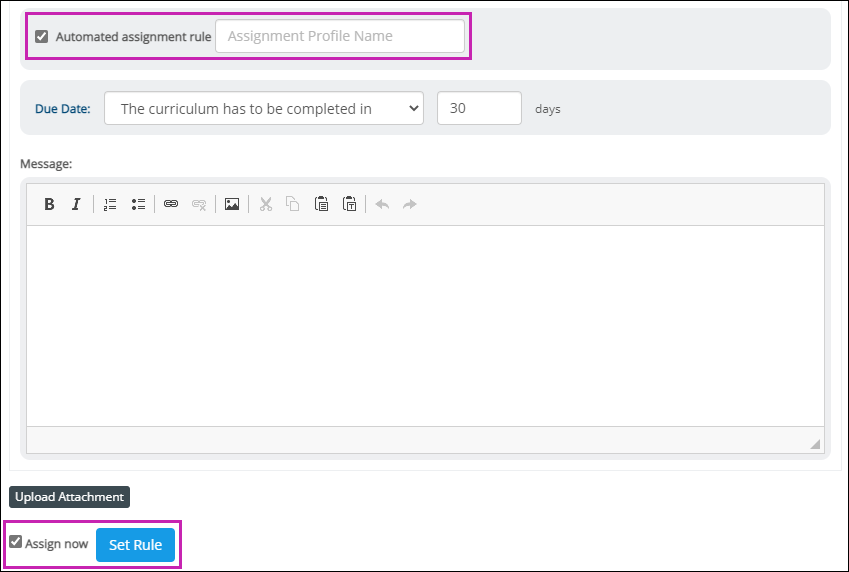The image size is (849, 572).
Task: Click the Upload Attachment button
Action: (69, 497)
